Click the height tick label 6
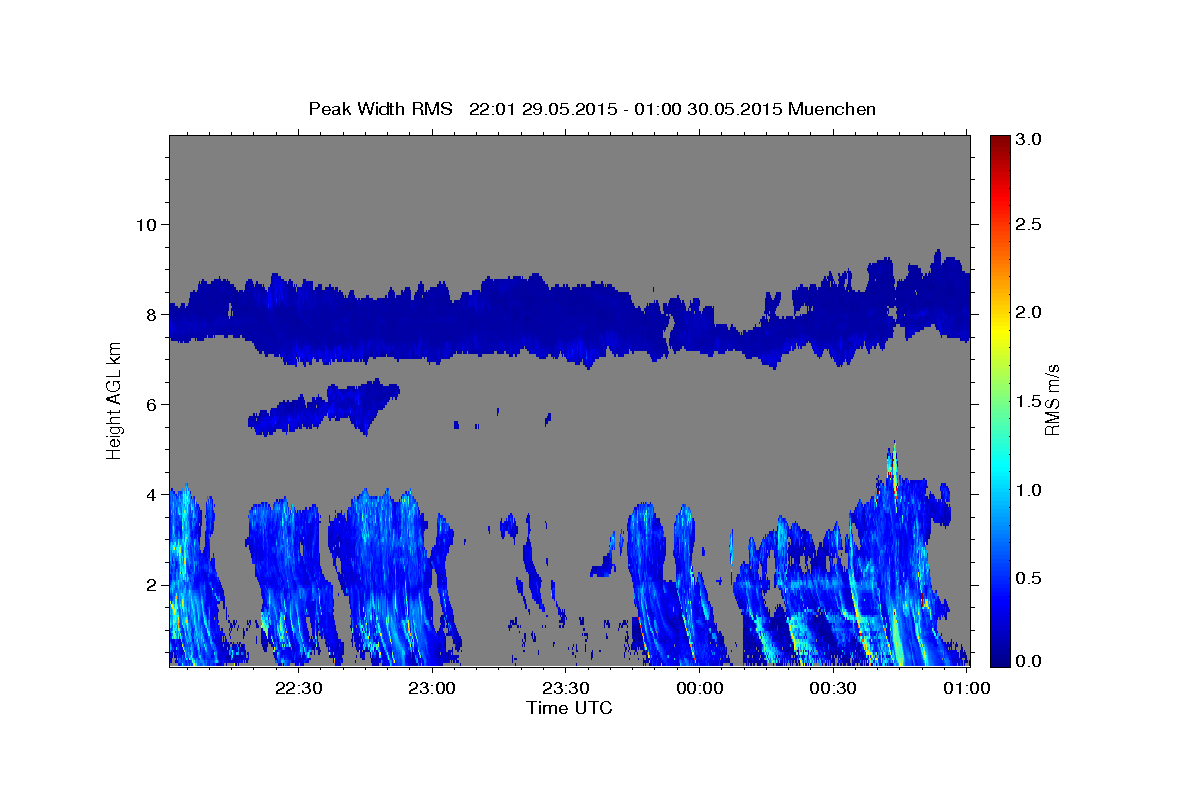 point(150,404)
